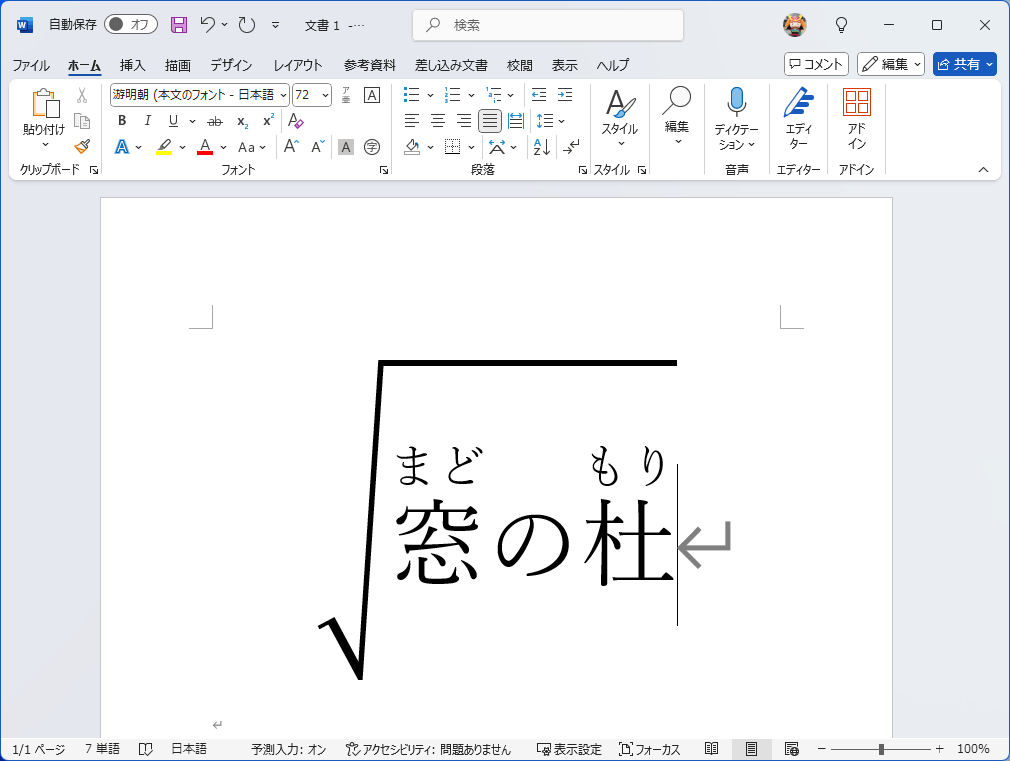Click the clear all formatting icon
1010x761 pixels.
[294, 121]
